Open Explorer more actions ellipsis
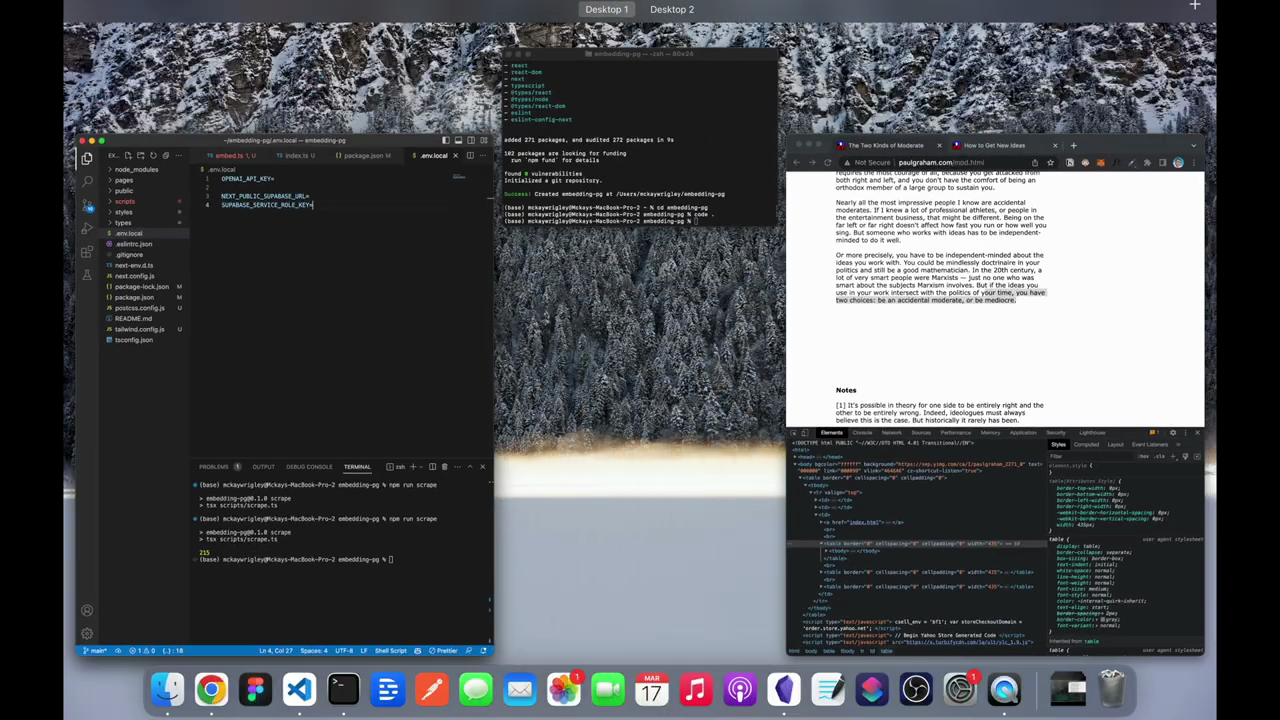Viewport: 1280px width, 720px height. pos(178,155)
